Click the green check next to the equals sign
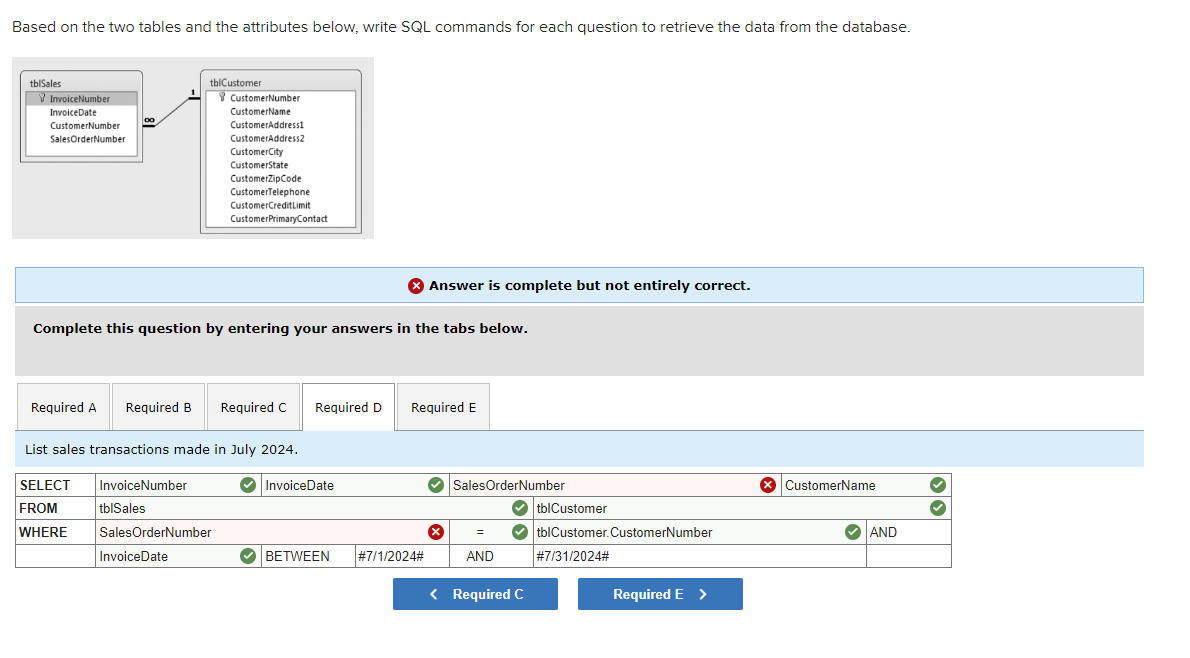The image size is (1190, 658). (520, 532)
